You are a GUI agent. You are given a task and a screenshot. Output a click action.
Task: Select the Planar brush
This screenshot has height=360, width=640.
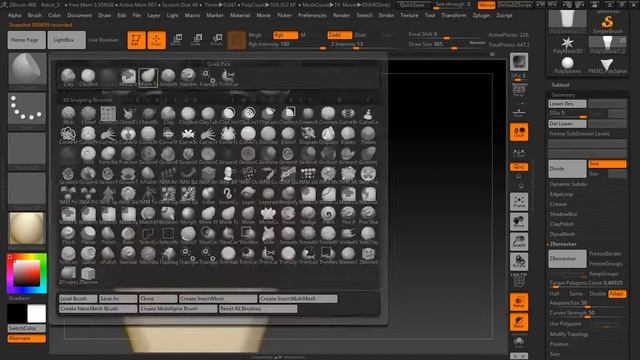[88, 235]
